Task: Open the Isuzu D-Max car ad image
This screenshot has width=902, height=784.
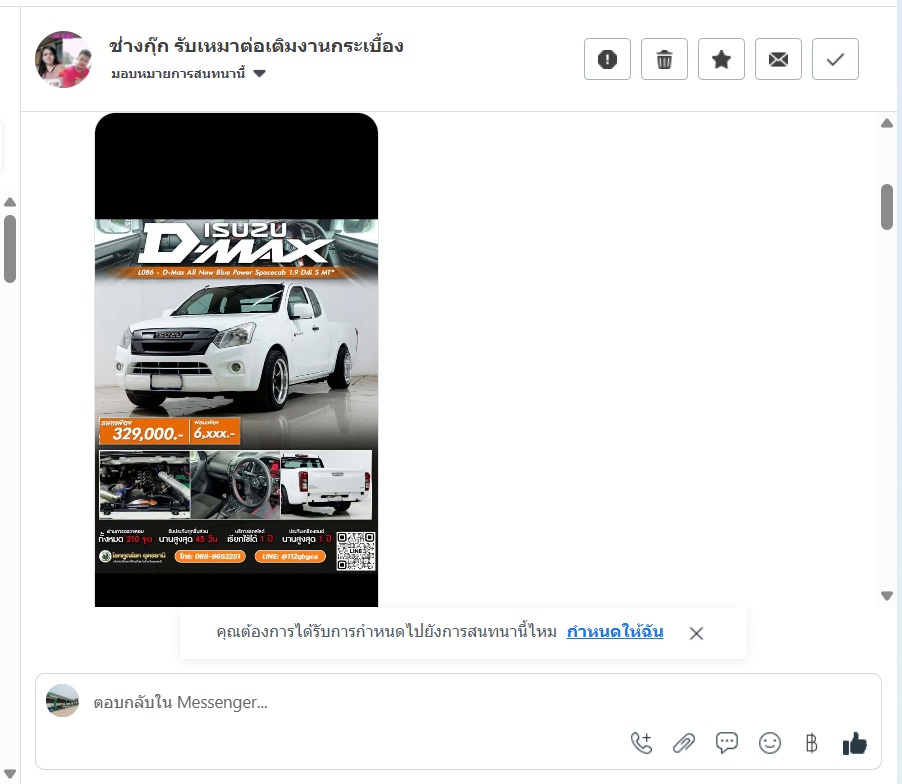Action: (236, 360)
